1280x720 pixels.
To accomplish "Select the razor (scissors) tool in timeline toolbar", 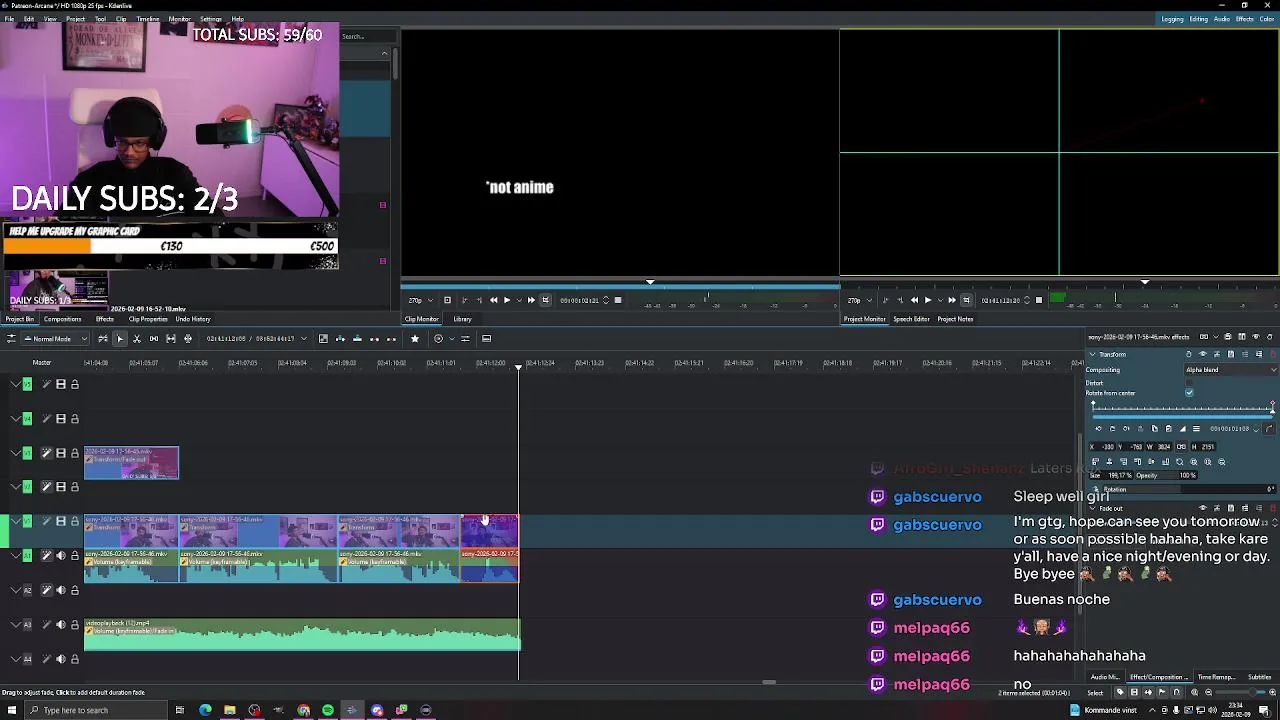I will click(136, 338).
